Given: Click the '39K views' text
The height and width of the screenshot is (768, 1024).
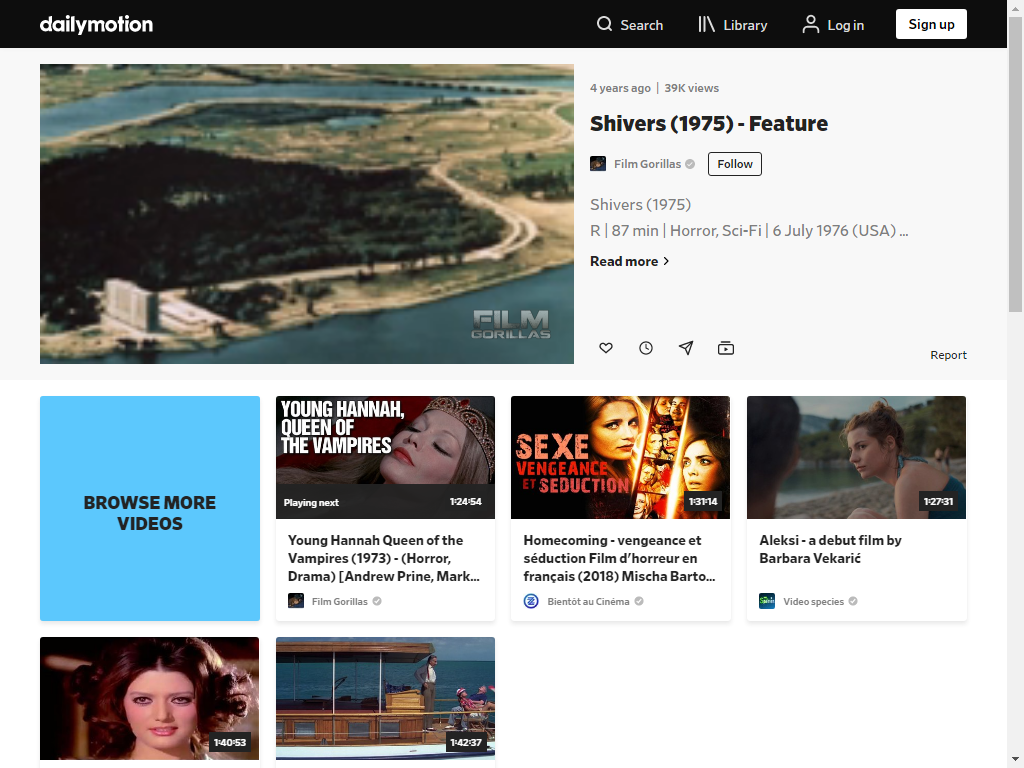Looking at the screenshot, I should pyautogui.click(x=692, y=88).
